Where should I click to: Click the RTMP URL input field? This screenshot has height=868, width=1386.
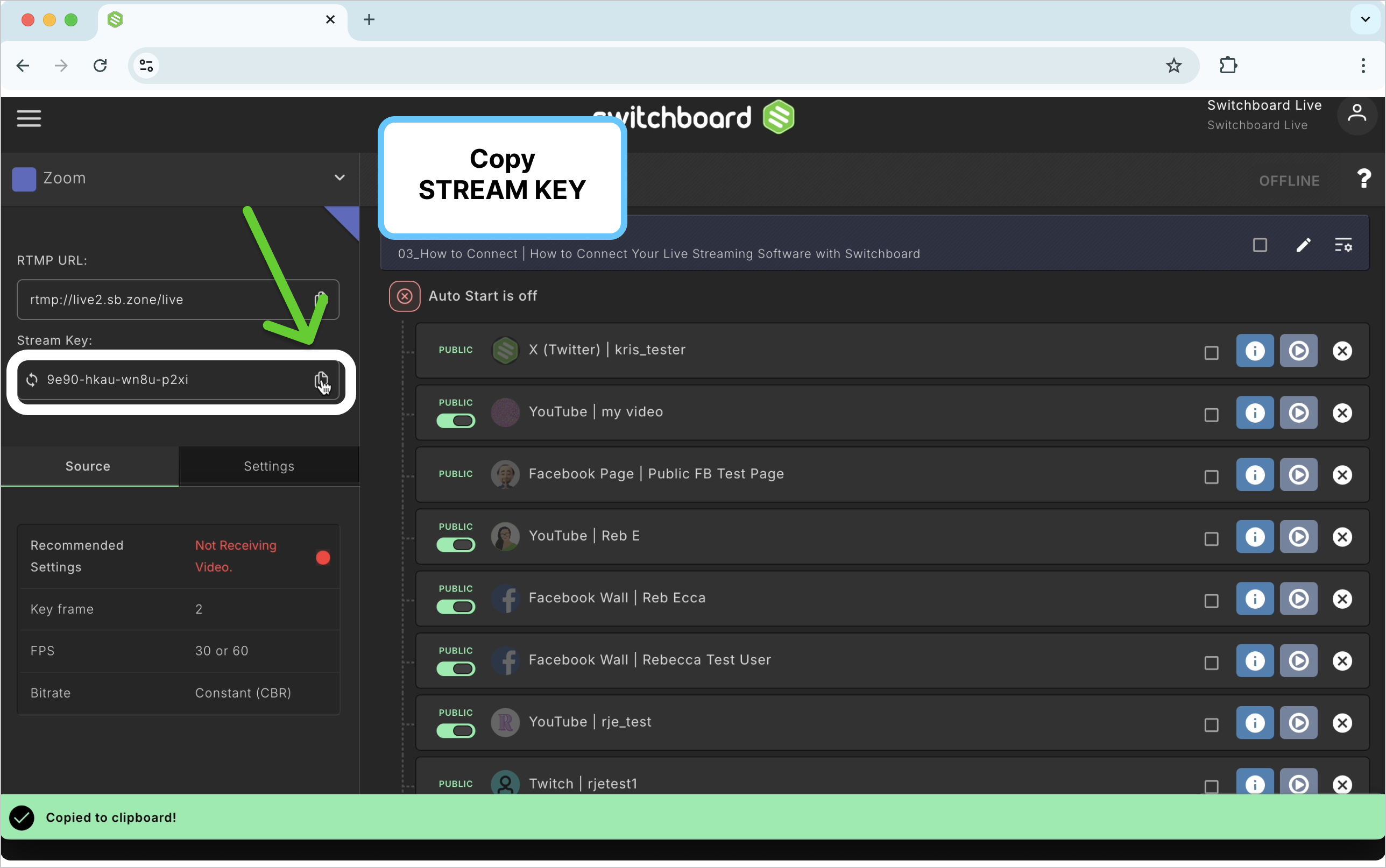pyautogui.click(x=178, y=300)
